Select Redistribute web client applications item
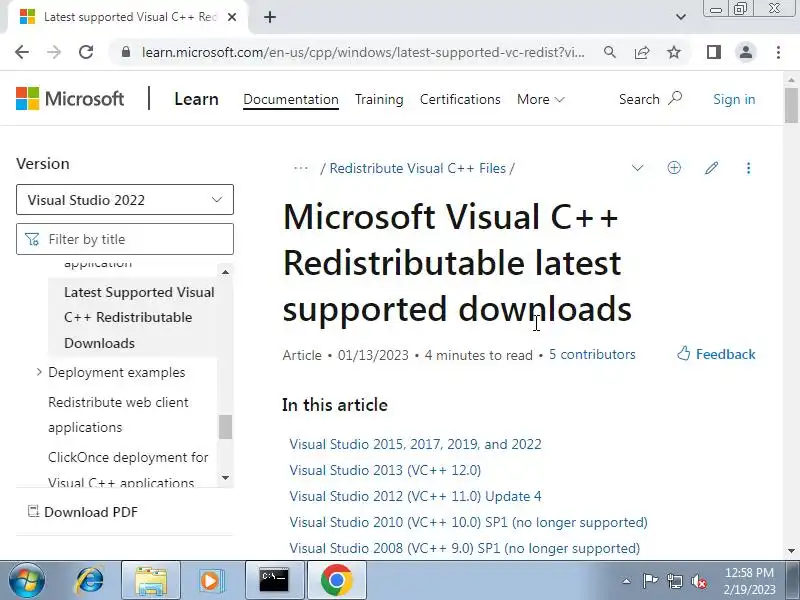800x600 pixels. pyautogui.click(x=118, y=414)
